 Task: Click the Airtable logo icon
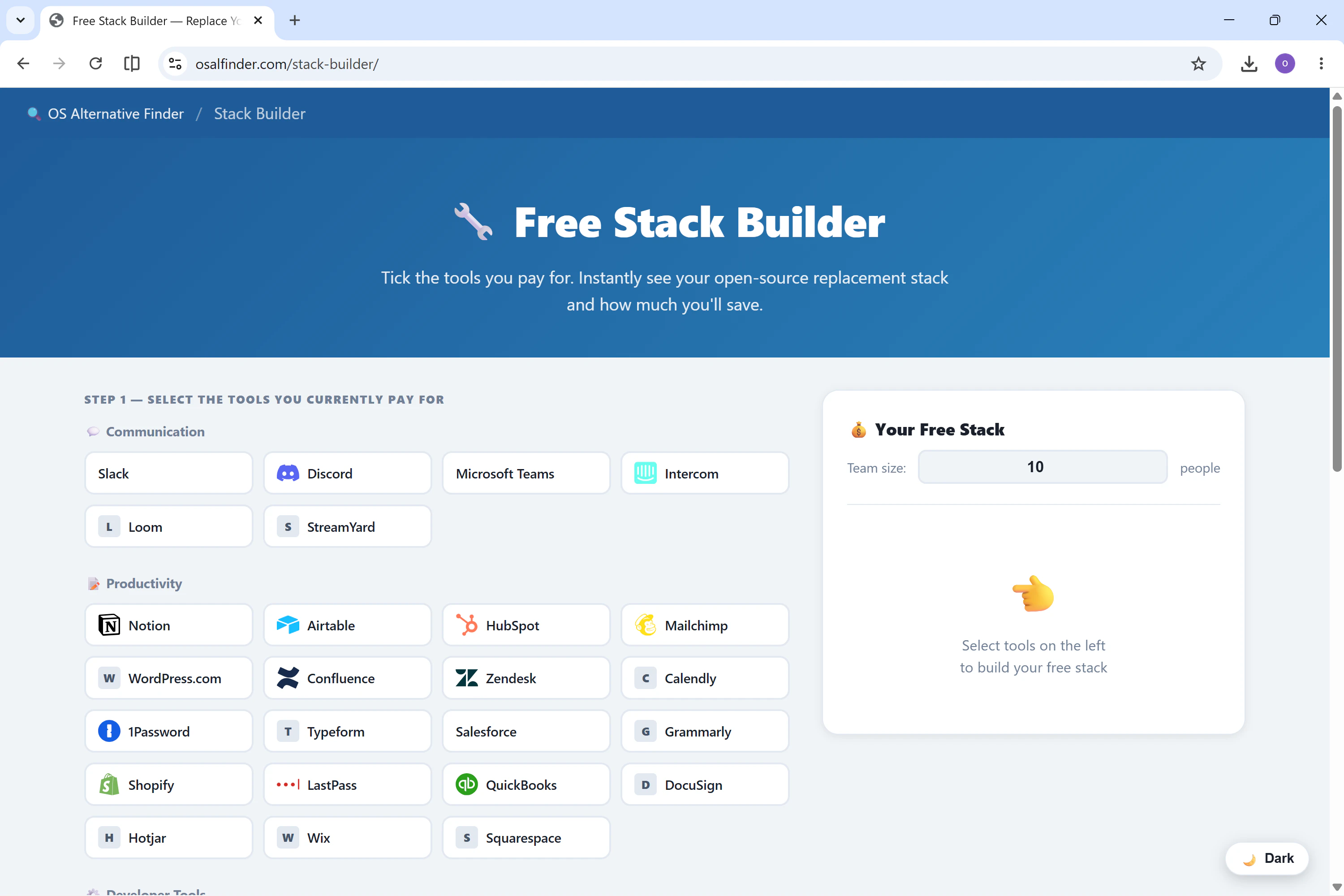click(288, 625)
